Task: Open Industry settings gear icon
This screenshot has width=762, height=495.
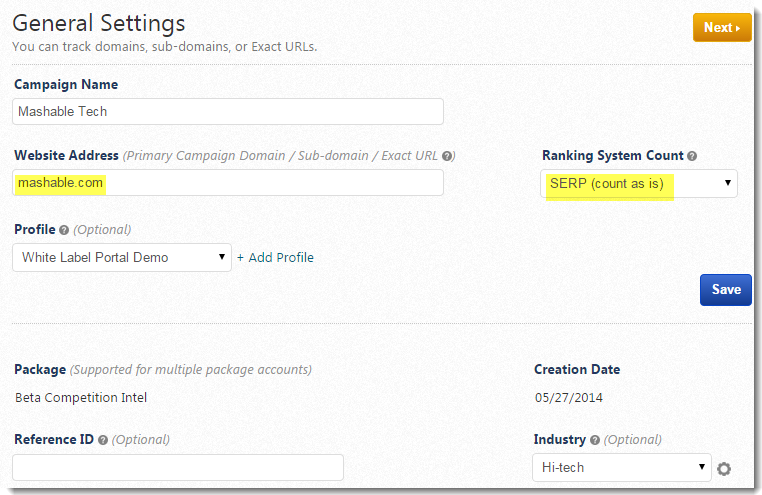Action: (724, 468)
